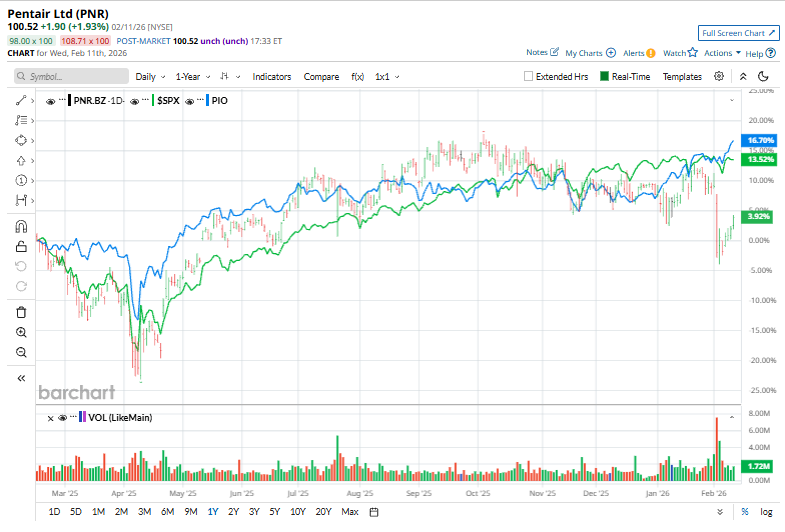
Task: Open the Indicators menu
Action: tap(272, 77)
